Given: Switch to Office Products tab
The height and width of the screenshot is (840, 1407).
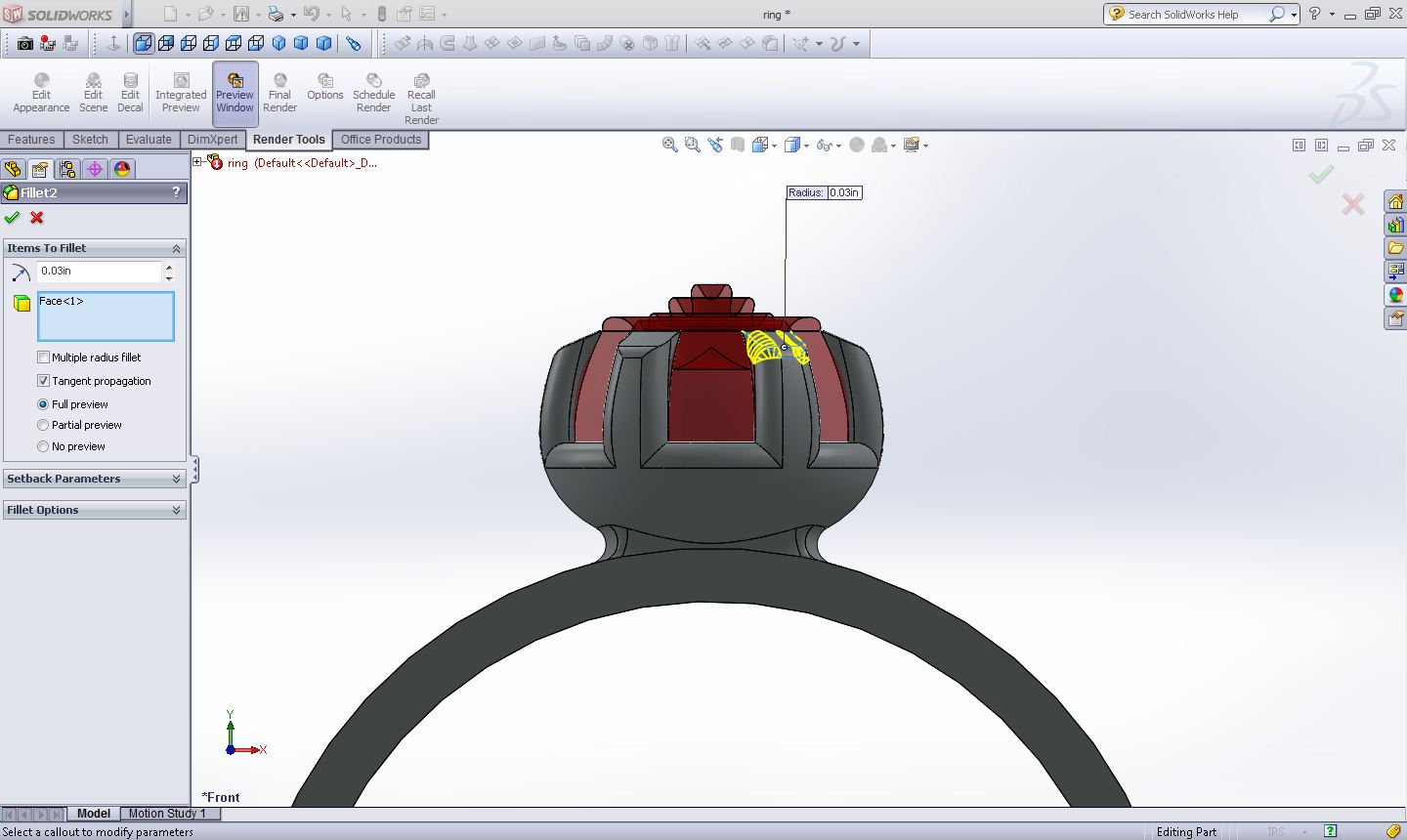Looking at the screenshot, I should tap(381, 140).
